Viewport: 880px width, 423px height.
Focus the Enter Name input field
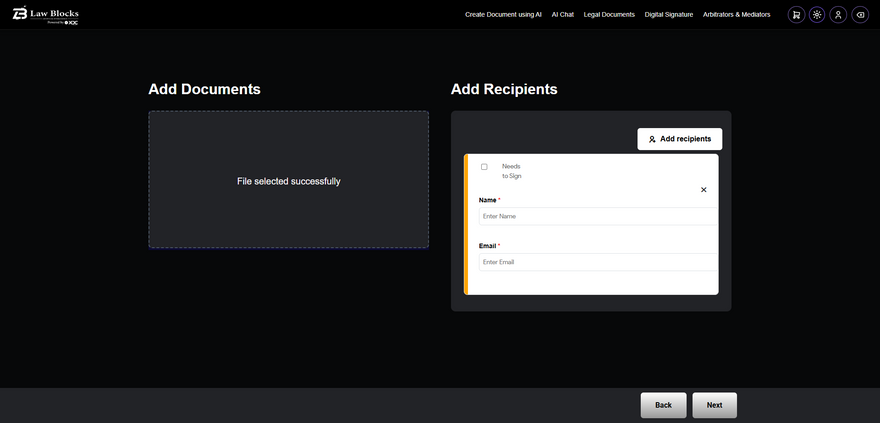point(597,216)
